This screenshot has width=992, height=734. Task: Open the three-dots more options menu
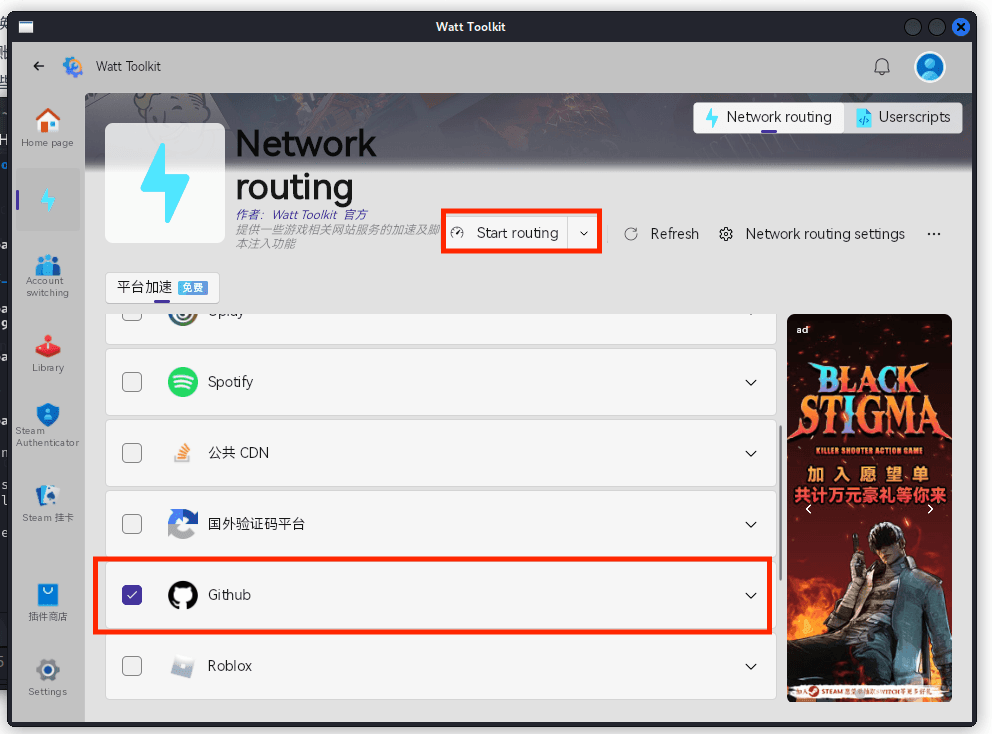934,234
